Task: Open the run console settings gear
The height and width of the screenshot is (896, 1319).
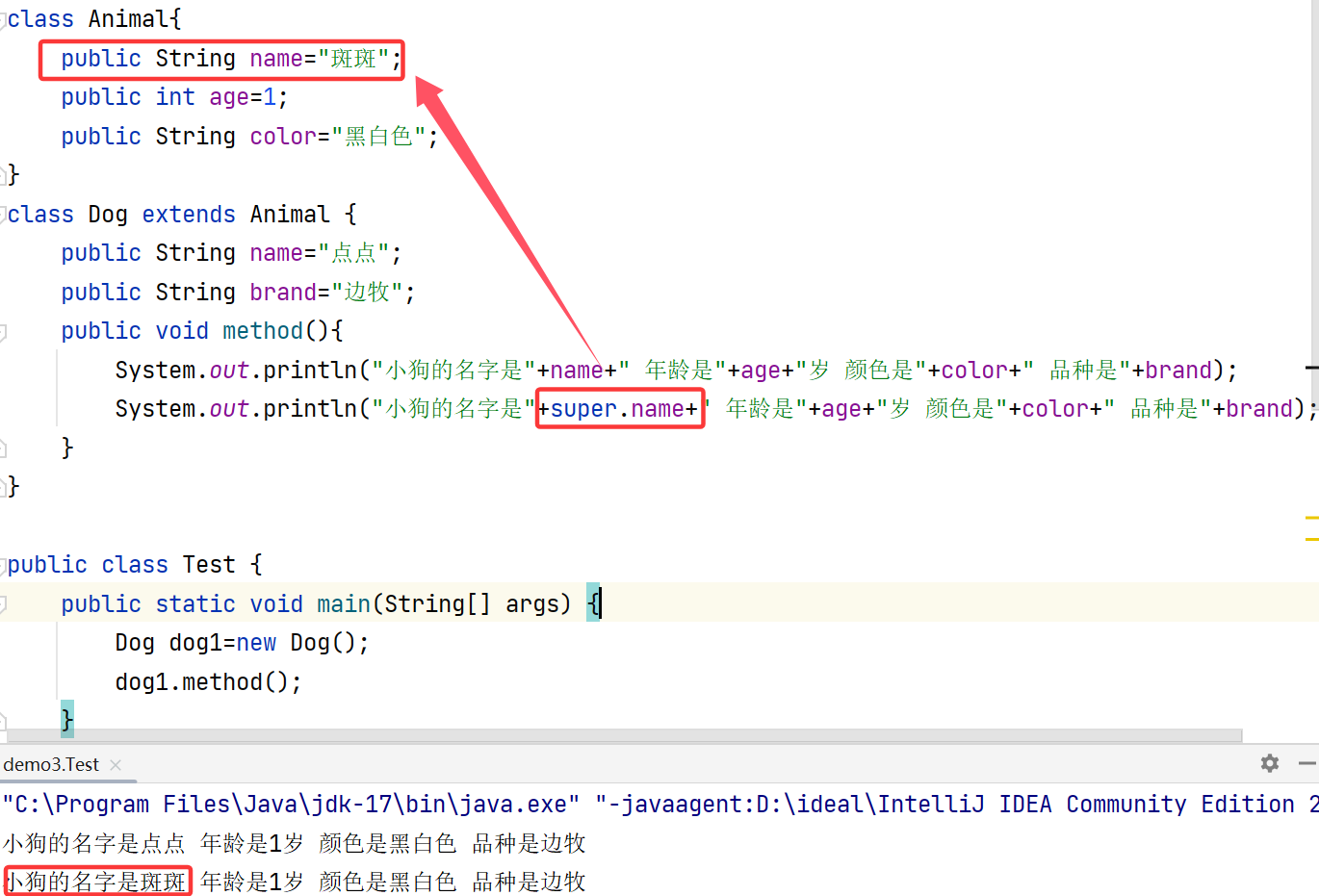Action: click(1270, 763)
